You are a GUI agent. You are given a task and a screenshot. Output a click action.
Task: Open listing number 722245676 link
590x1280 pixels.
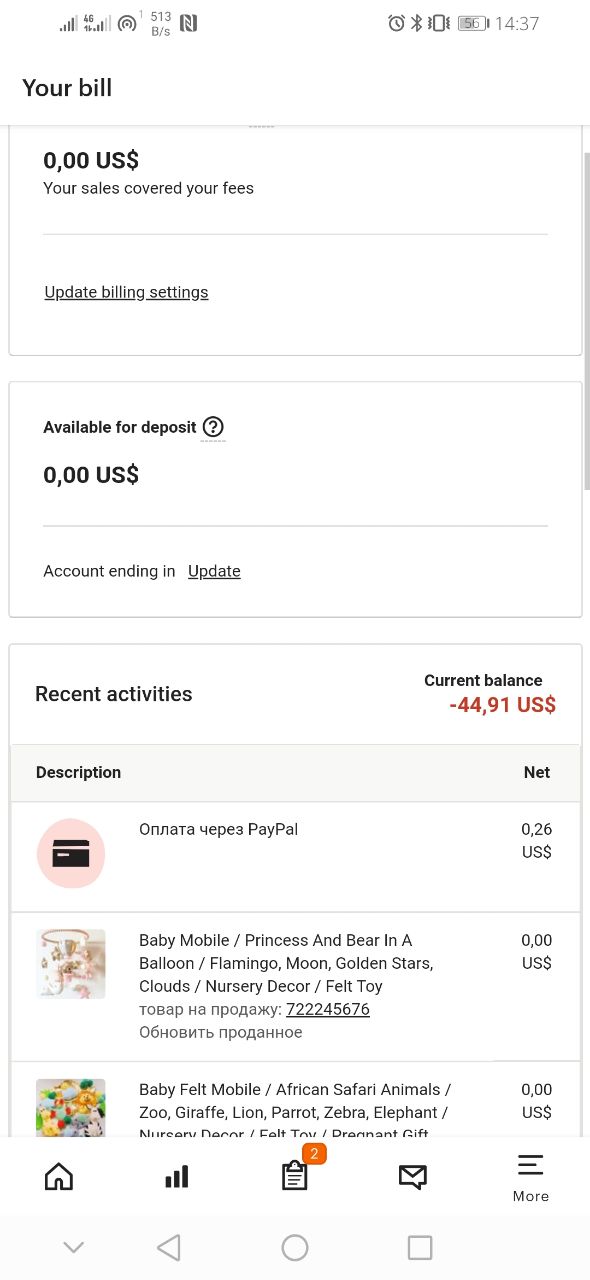point(328,1009)
